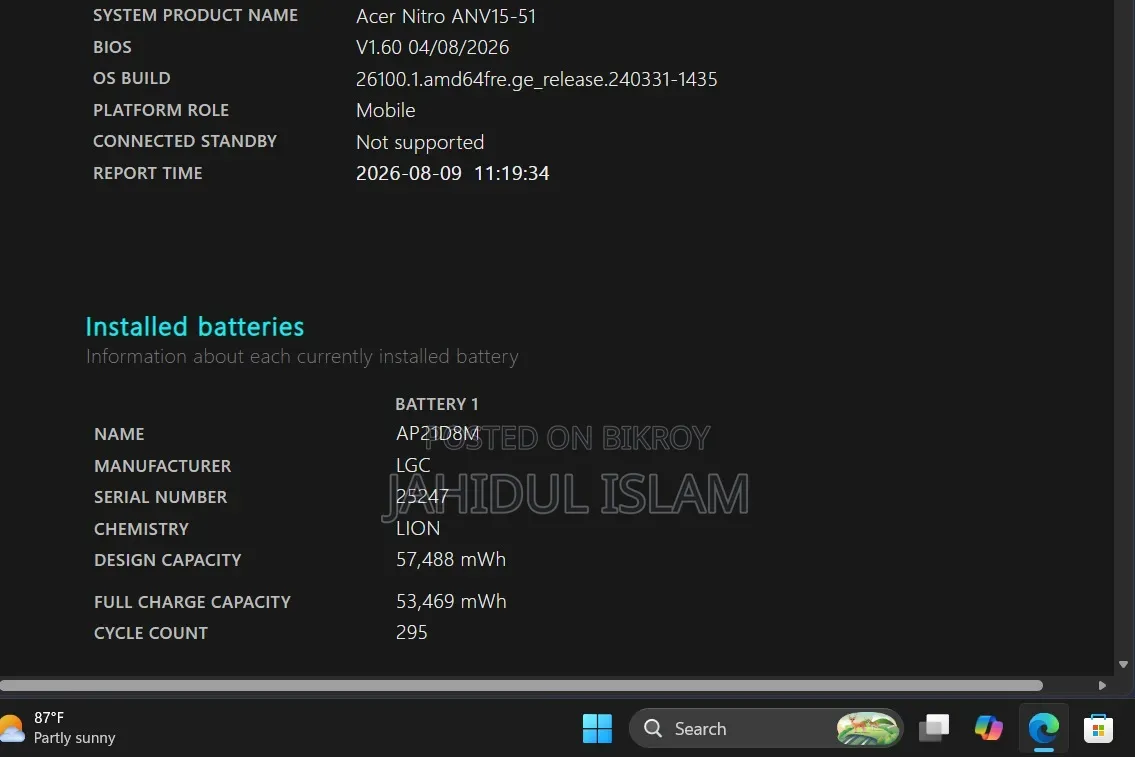Select the OS build value 26100.1.amd64fre
The height and width of the screenshot is (757, 1135).
(536, 79)
